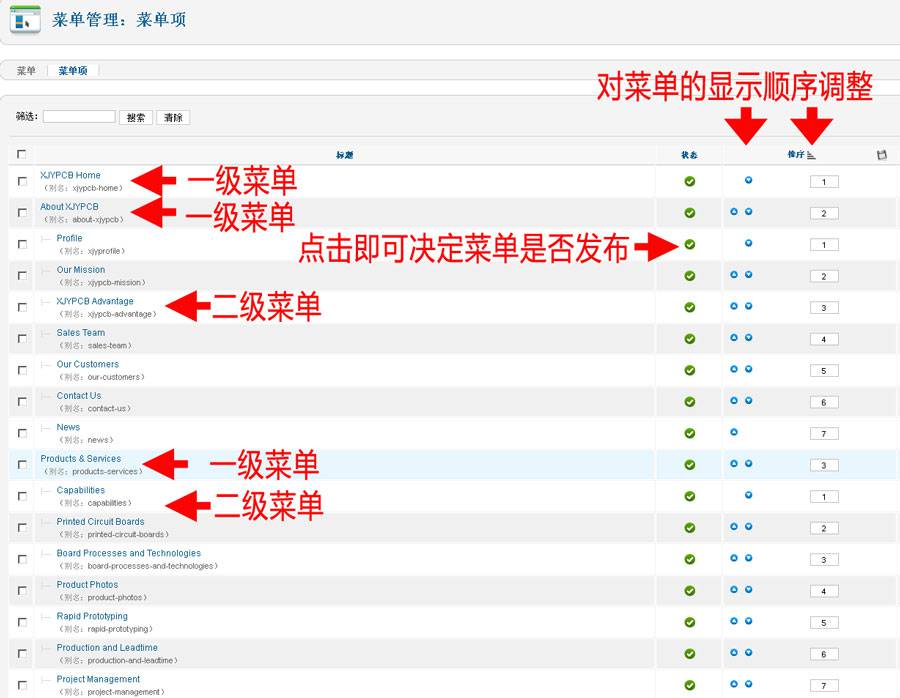Check the checkbox beside Sales Team

tap(21, 338)
